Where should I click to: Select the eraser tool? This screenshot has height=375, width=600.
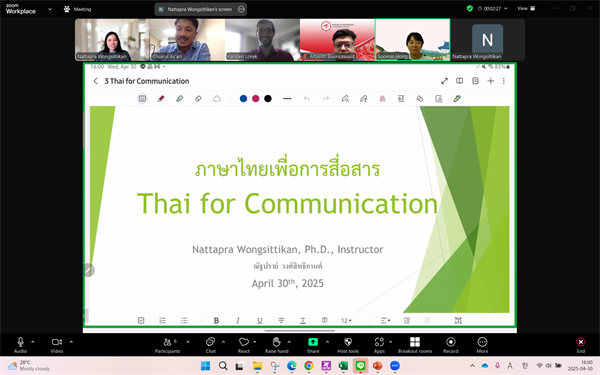pyautogui.click(x=198, y=99)
